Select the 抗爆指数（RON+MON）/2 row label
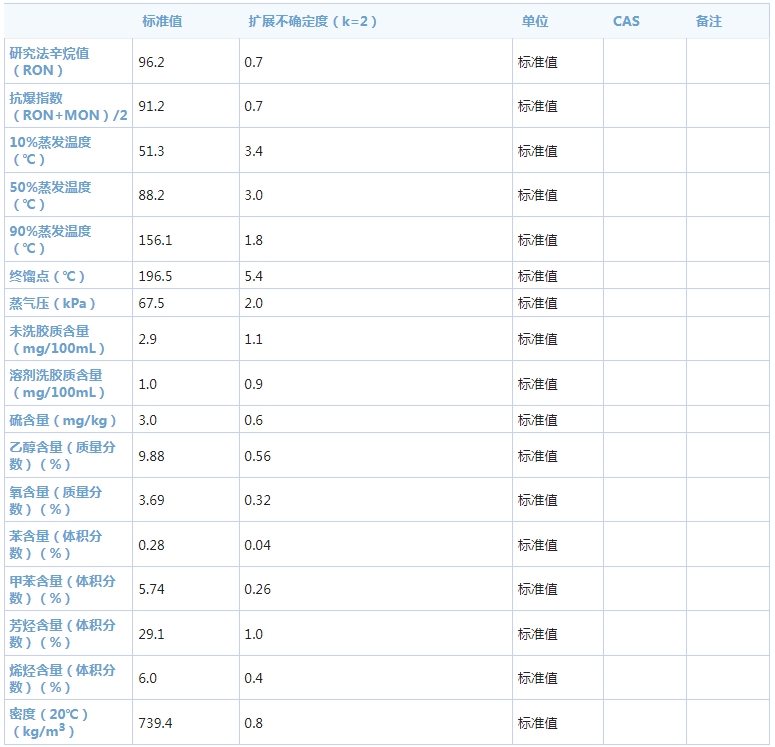The image size is (775, 747). click(x=68, y=106)
